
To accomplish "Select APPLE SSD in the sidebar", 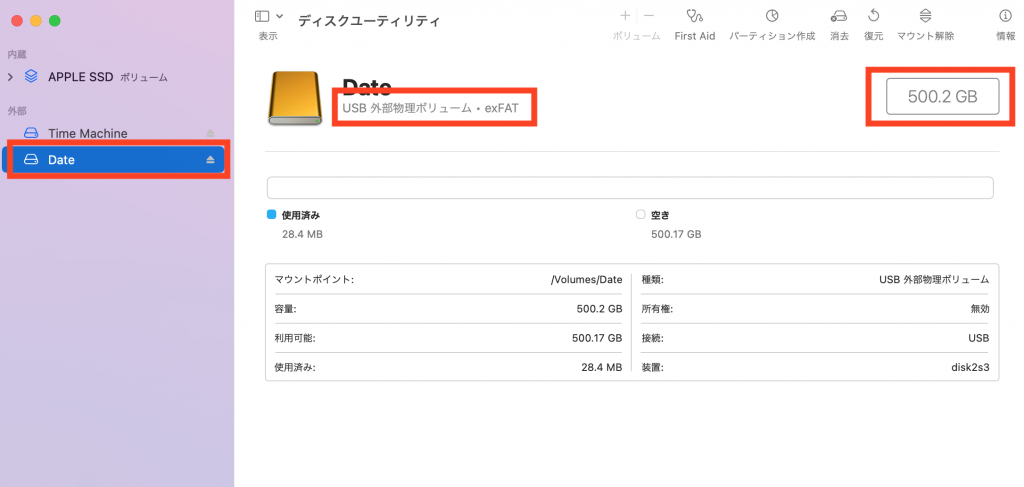I will coord(82,77).
